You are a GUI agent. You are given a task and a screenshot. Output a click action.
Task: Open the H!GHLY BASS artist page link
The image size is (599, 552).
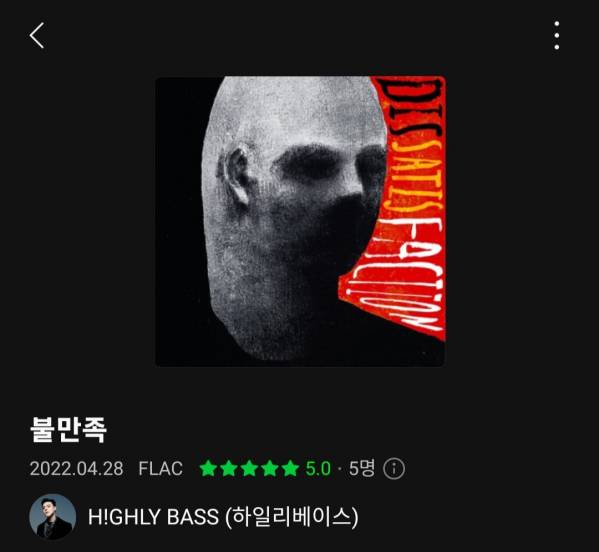(x=223, y=517)
